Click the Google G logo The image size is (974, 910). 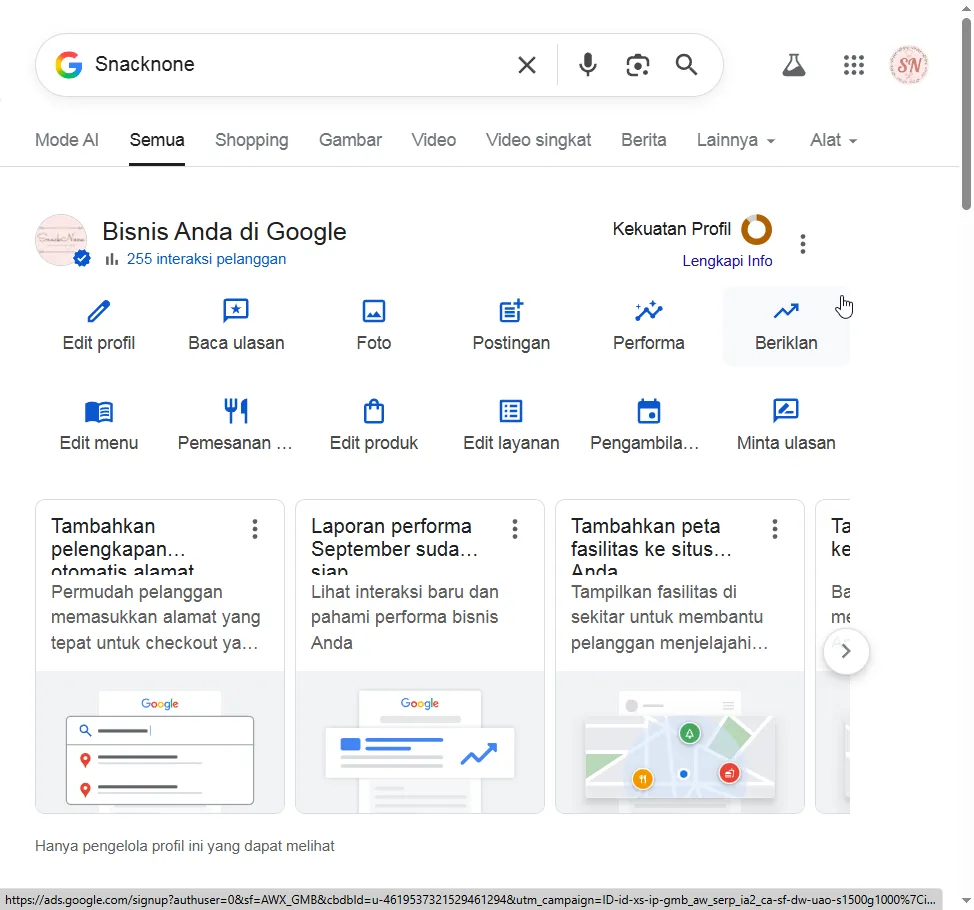[x=69, y=65]
